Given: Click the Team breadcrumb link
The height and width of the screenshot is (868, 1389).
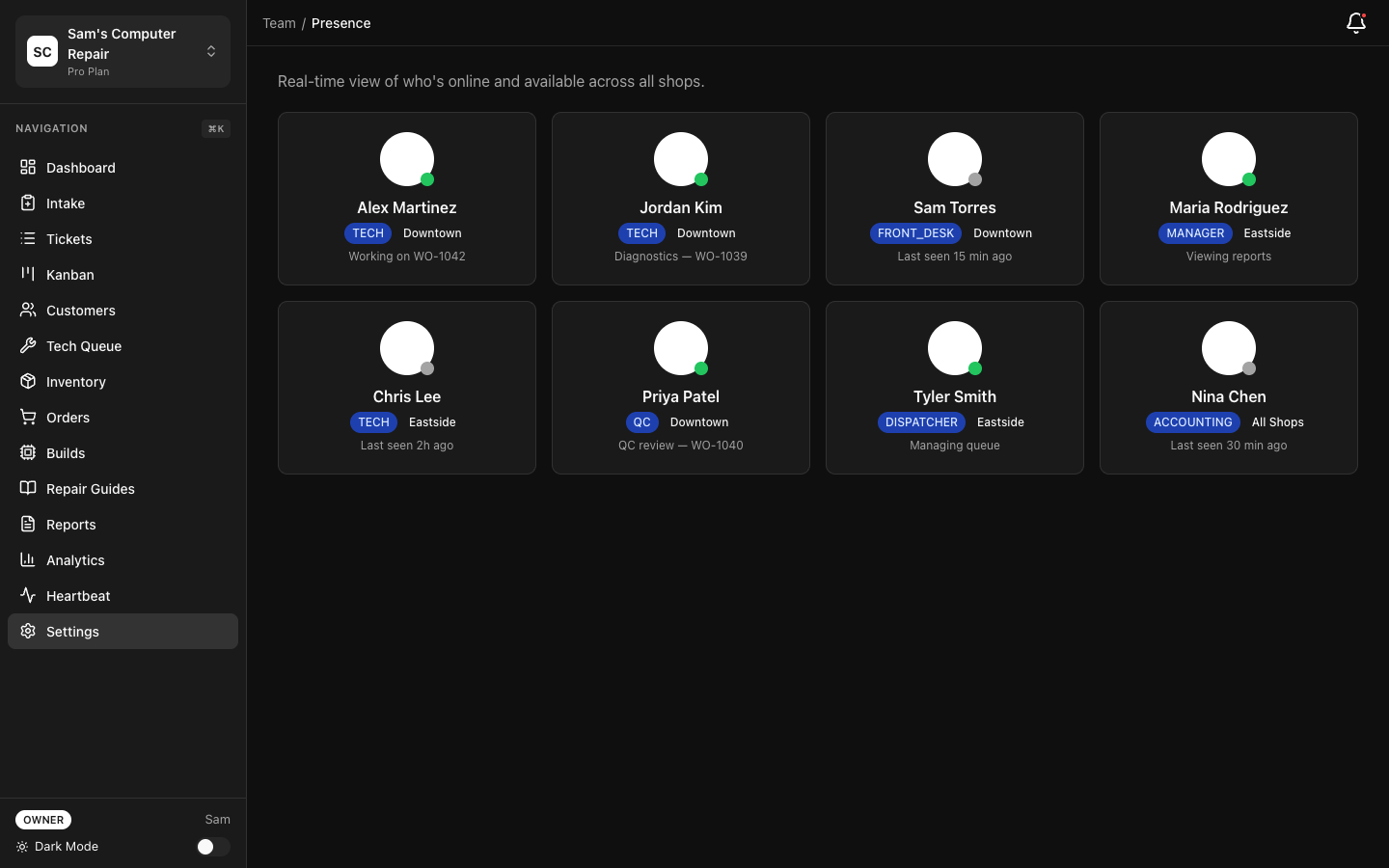Looking at the screenshot, I should pyautogui.click(x=279, y=23).
